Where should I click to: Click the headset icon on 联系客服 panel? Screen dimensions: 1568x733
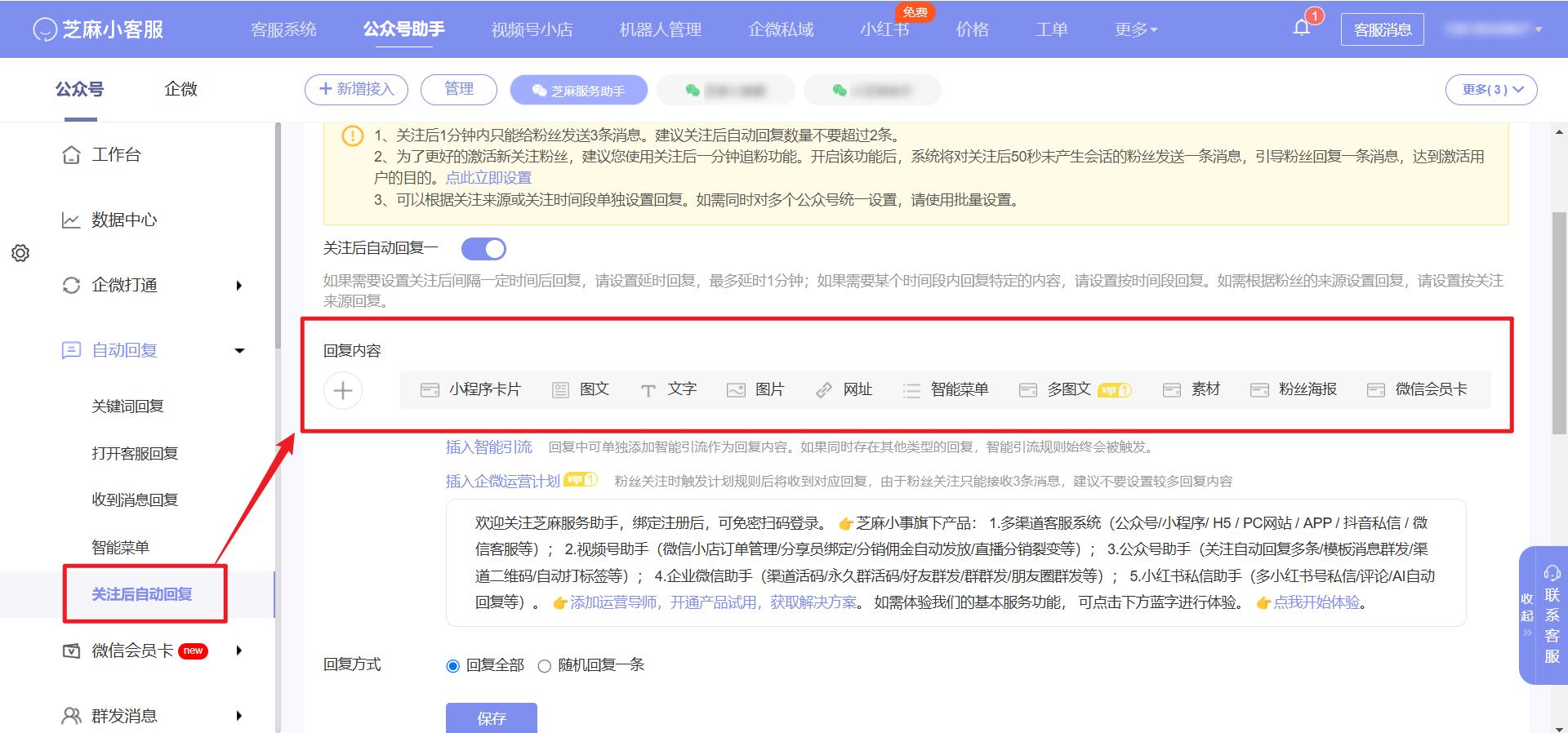tap(1552, 573)
